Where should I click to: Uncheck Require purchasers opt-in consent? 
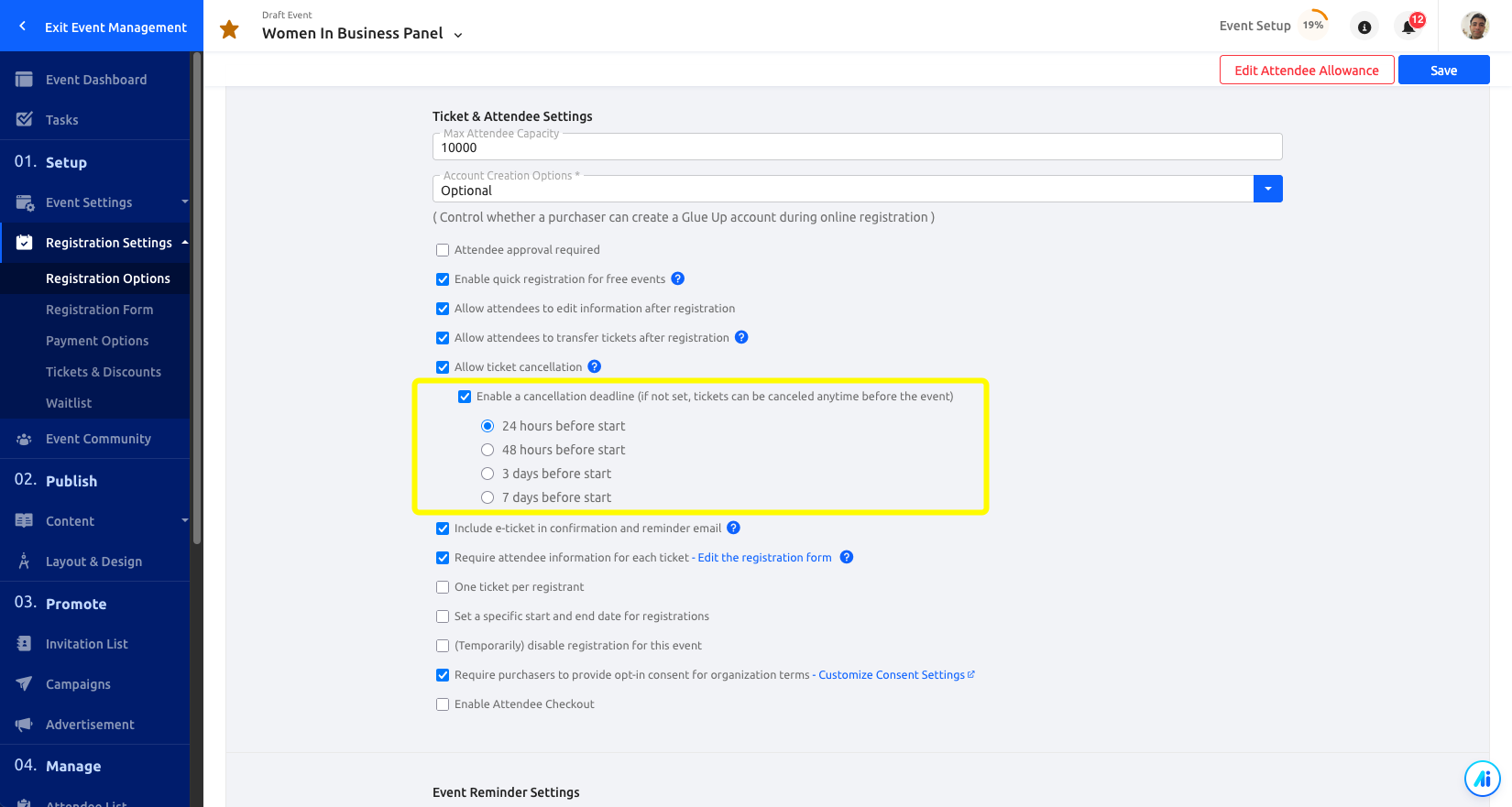click(x=443, y=675)
